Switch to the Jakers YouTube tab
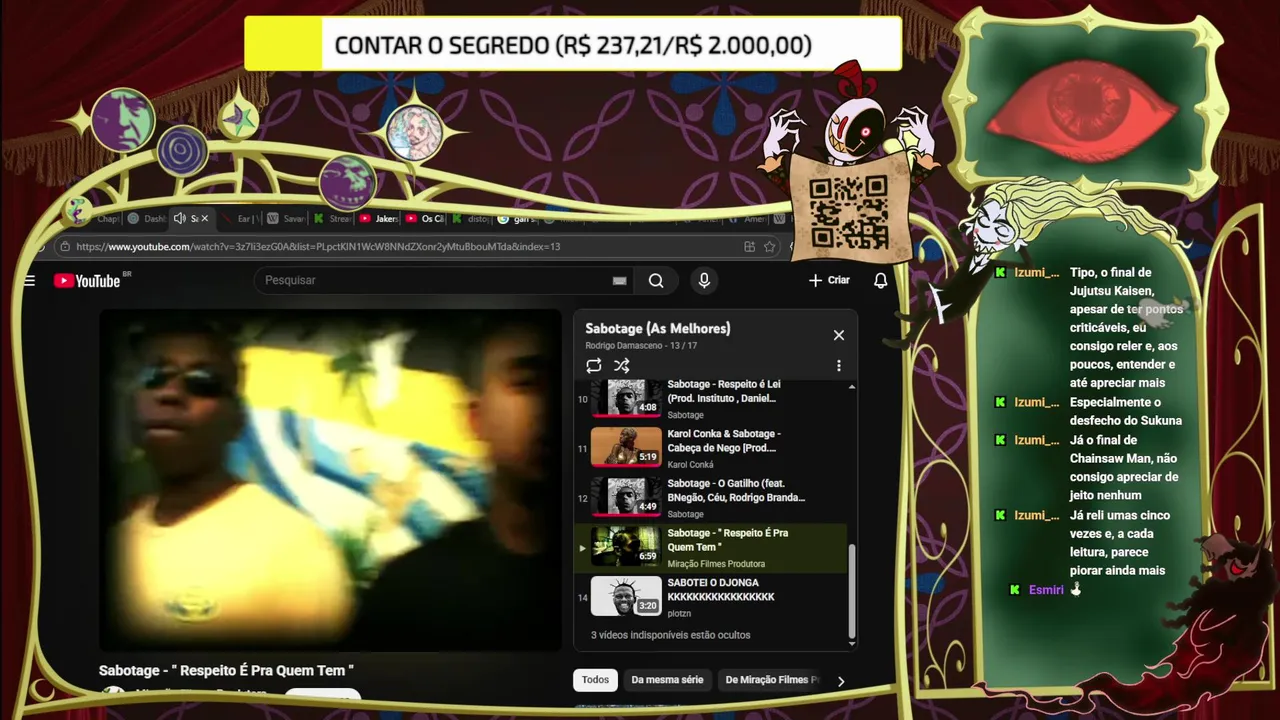 click(x=378, y=218)
